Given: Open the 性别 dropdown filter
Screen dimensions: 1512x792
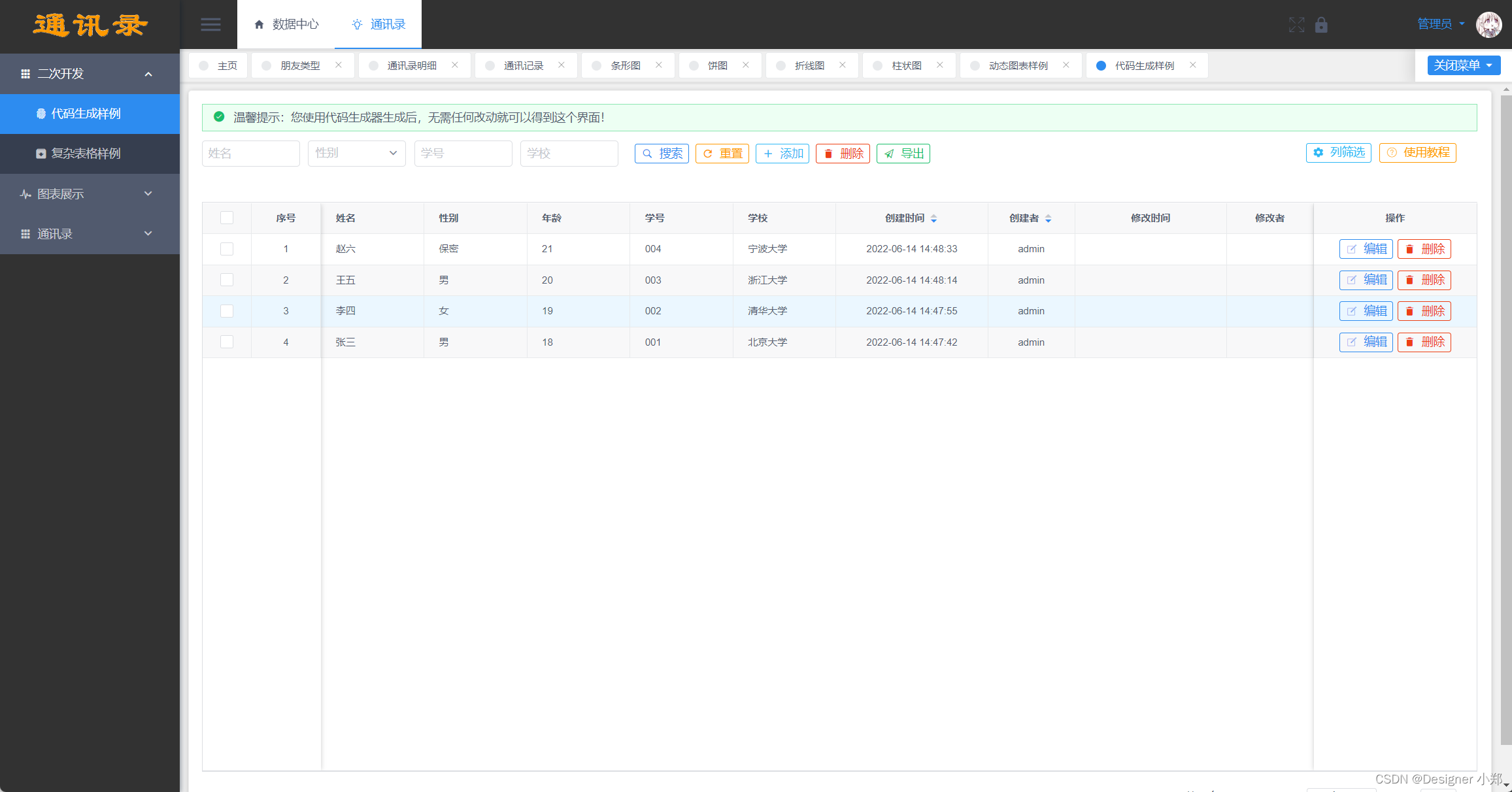Looking at the screenshot, I should pos(356,153).
